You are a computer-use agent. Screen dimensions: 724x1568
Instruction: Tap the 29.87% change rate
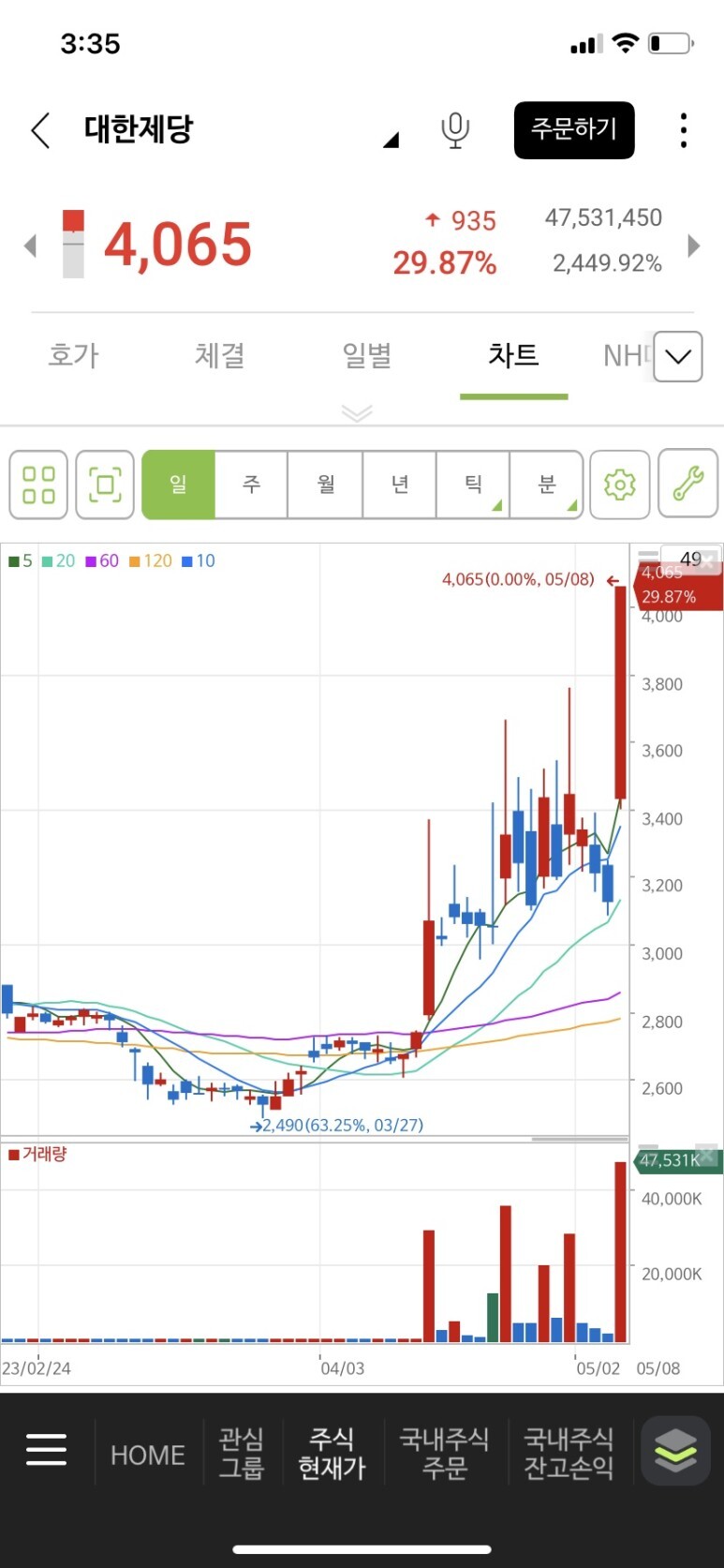pos(445,263)
